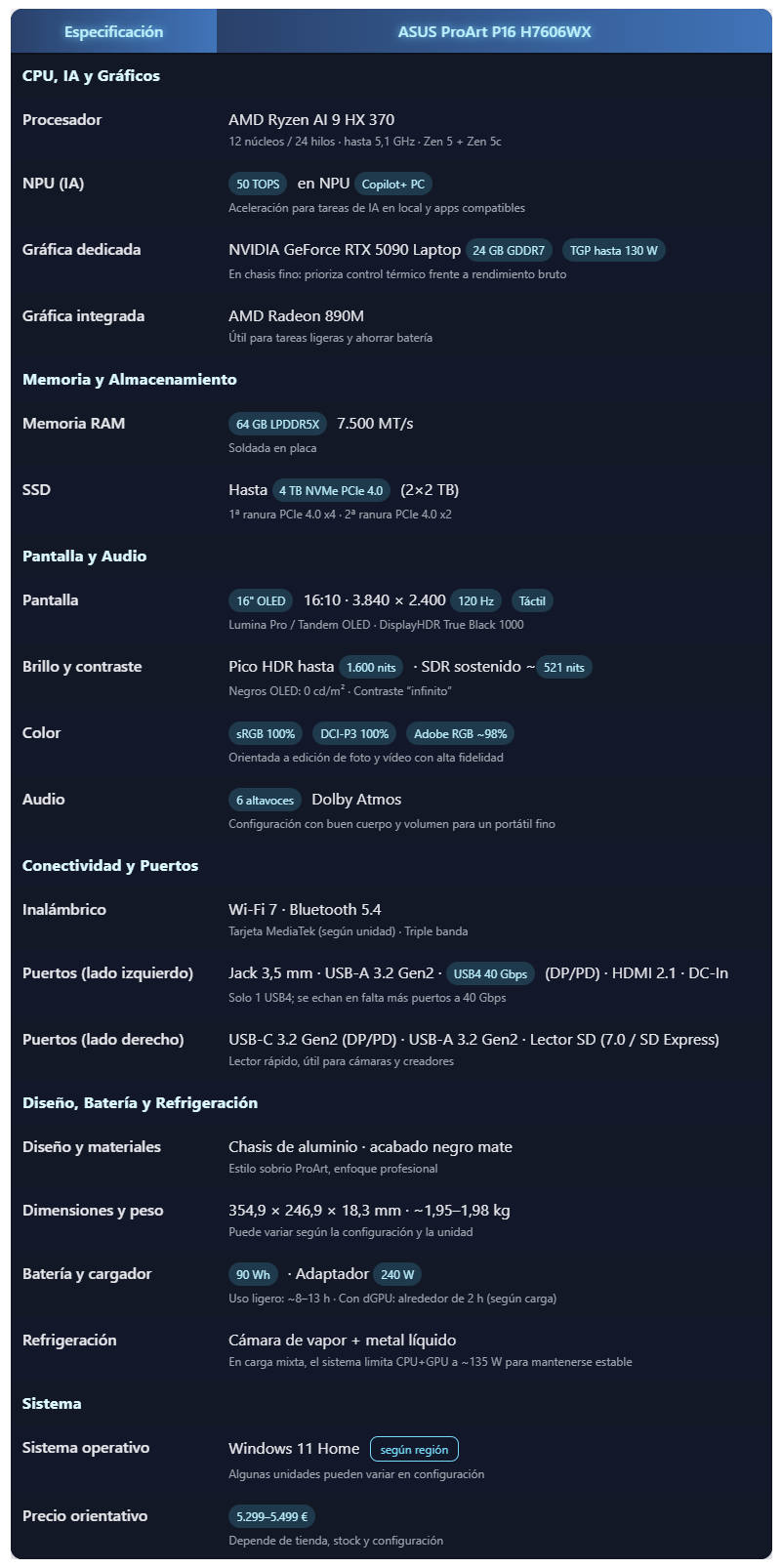Click the Táctil badge
Image resolution: width=782 pixels, height=1568 pixels.
click(532, 600)
